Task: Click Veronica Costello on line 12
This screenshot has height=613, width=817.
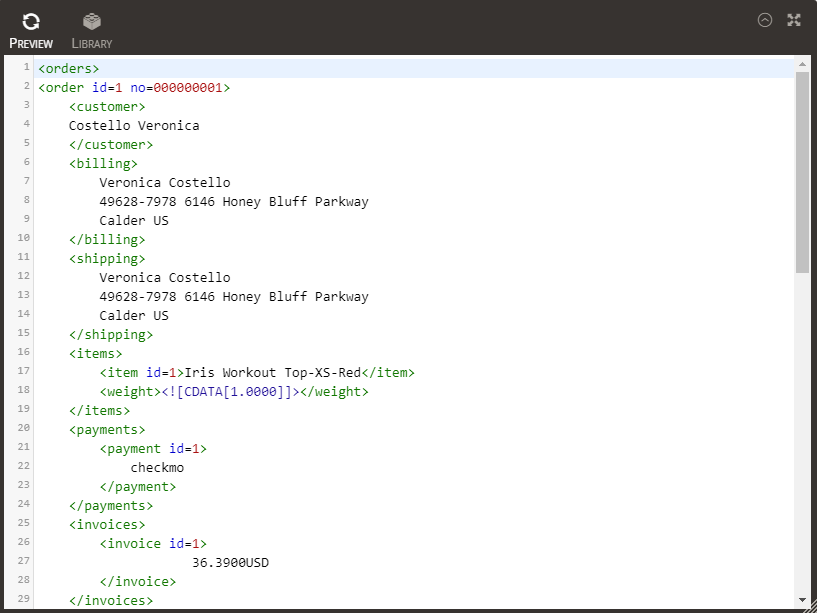Action: coord(165,277)
